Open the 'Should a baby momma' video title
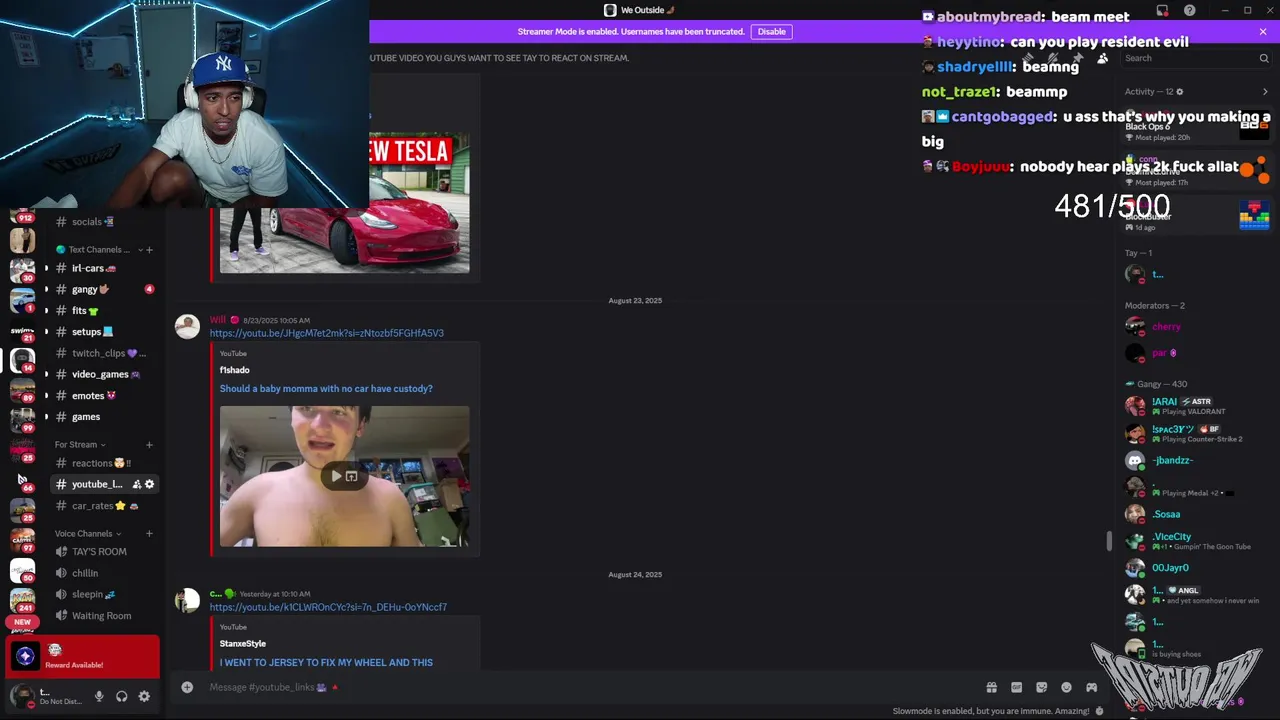Screen dimensions: 1280x720 tap(326, 389)
